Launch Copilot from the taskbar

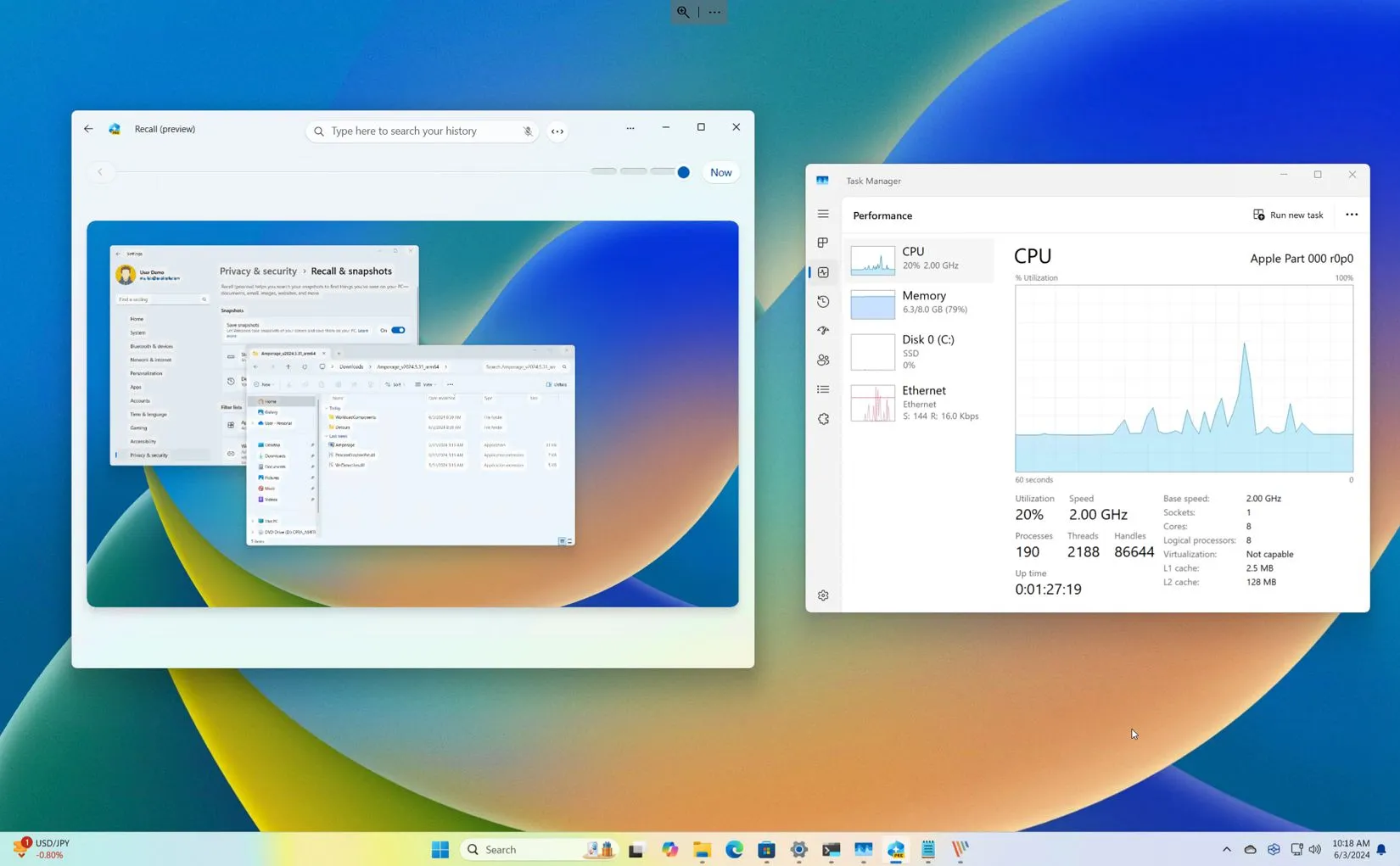point(669,849)
